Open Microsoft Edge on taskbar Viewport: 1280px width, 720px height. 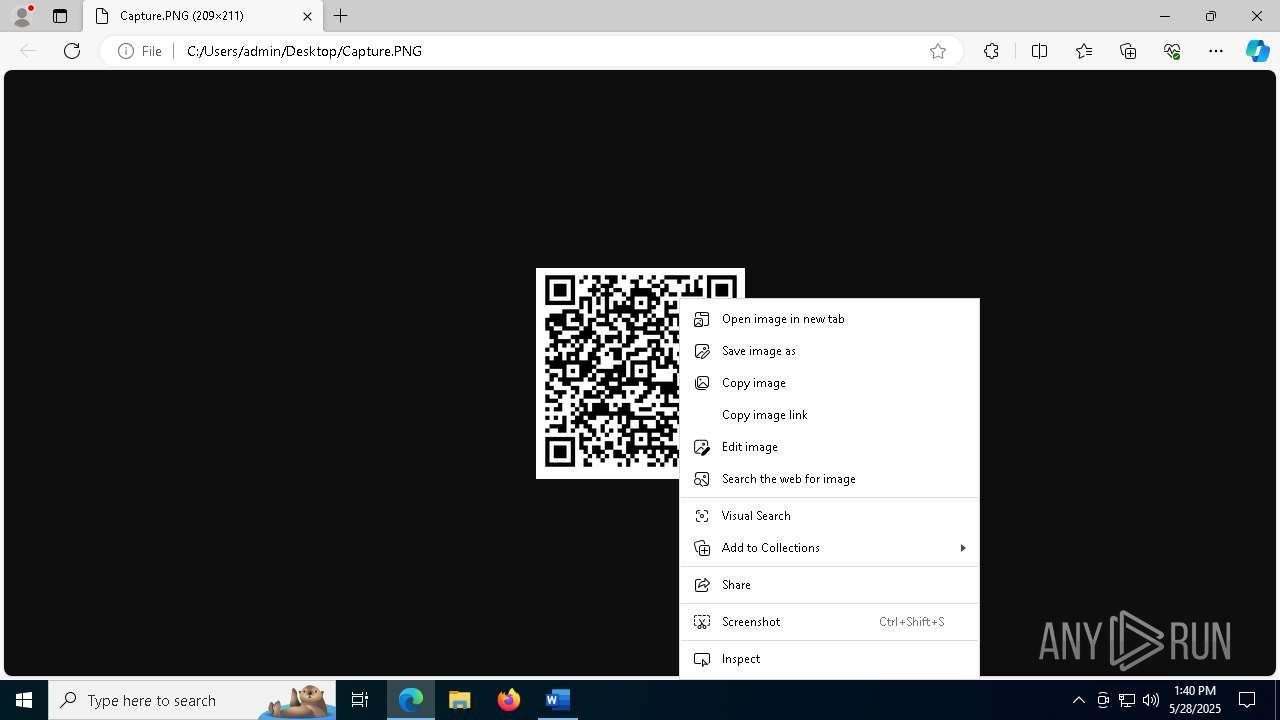point(411,700)
